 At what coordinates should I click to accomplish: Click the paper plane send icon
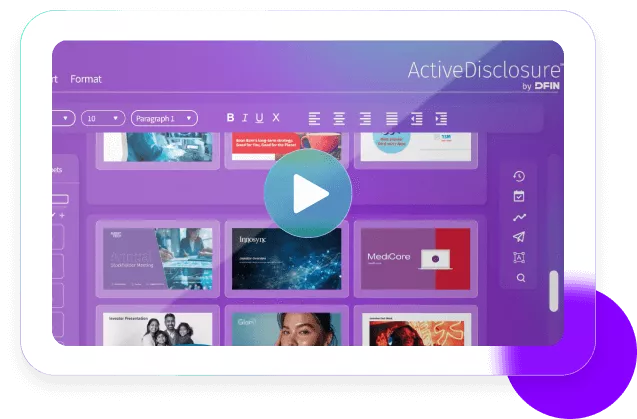click(x=519, y=237)
